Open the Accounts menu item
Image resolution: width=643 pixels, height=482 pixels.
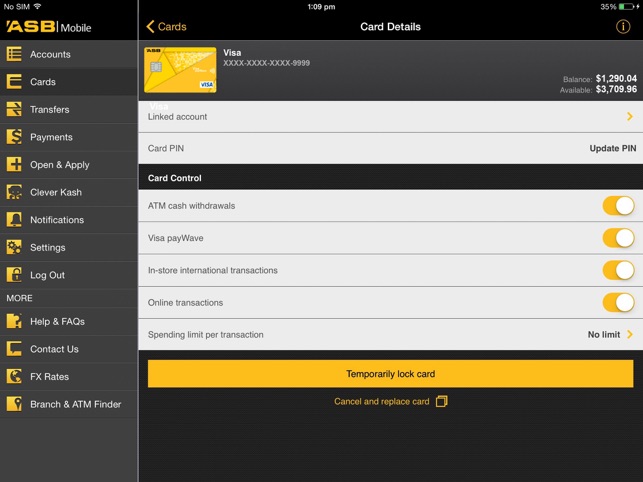[69, 54]
